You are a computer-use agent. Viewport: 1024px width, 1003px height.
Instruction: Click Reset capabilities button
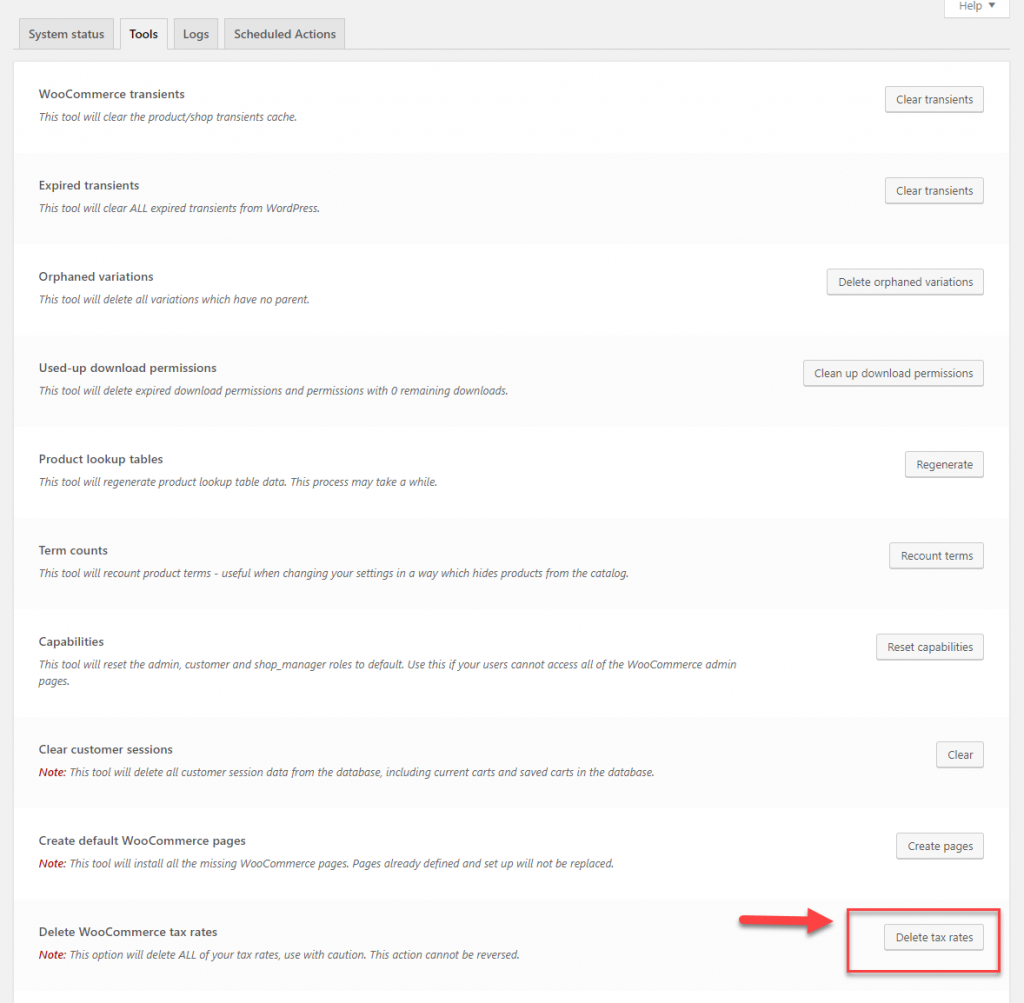click(930, 647)
